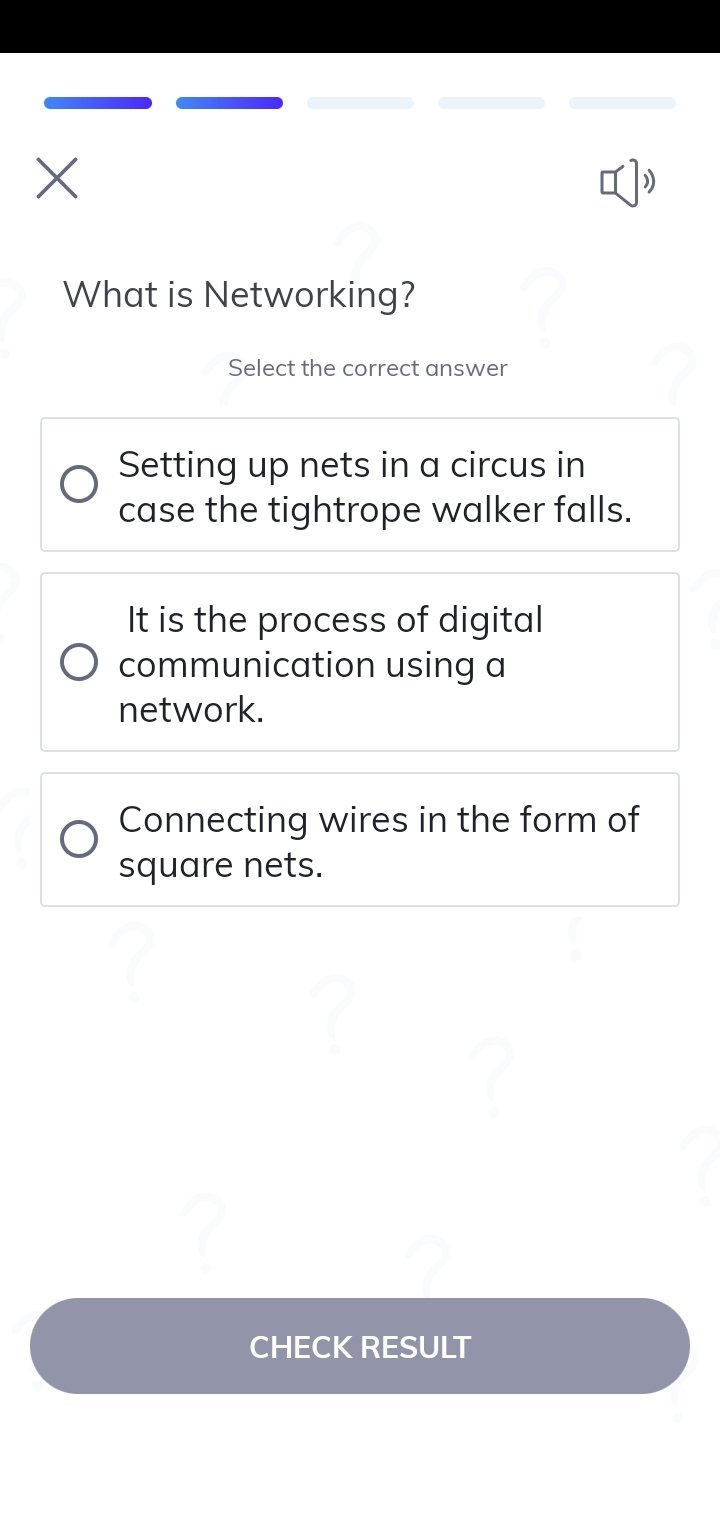Image resolution: width=720 pixels, height=1520 pixels.
Task: Tap the speaker audio icon
Action: (628, 182)
